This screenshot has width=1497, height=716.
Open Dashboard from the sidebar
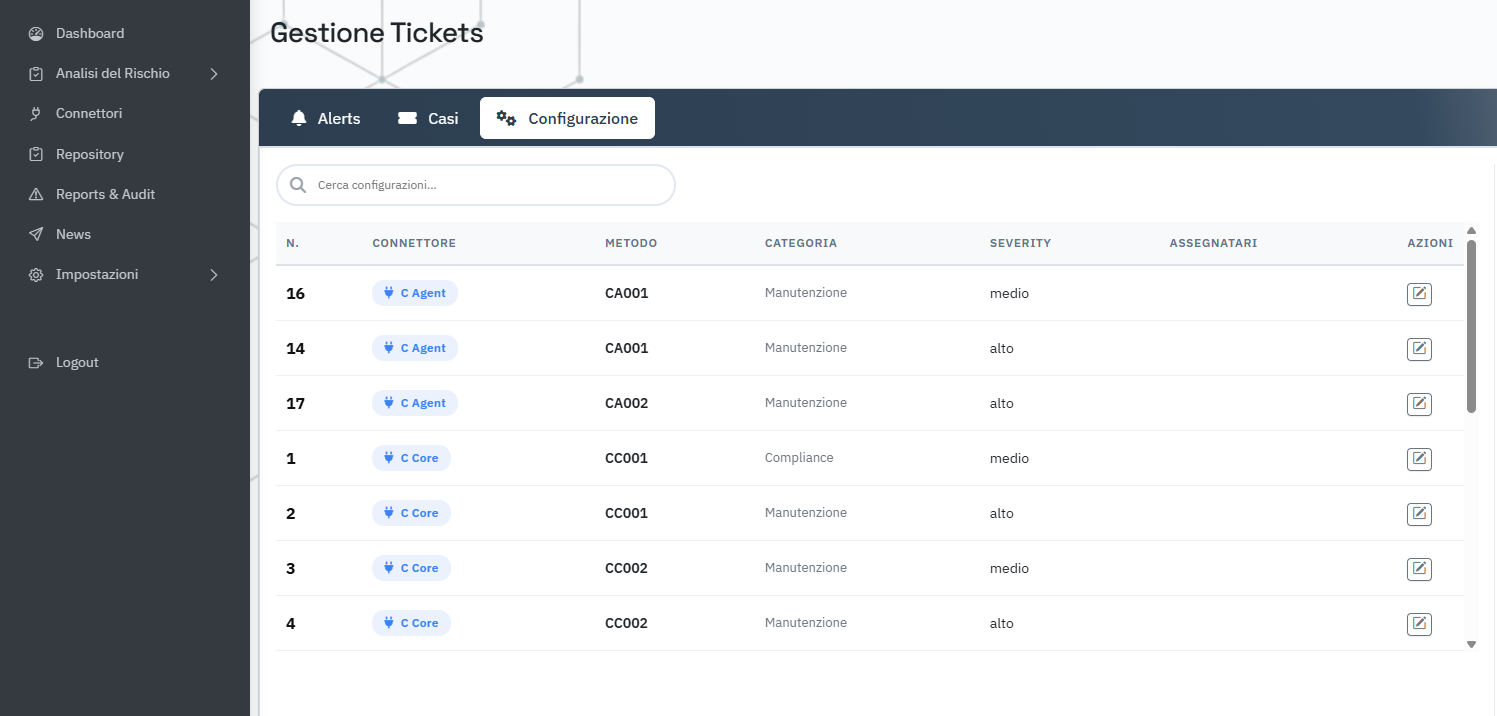90,34
